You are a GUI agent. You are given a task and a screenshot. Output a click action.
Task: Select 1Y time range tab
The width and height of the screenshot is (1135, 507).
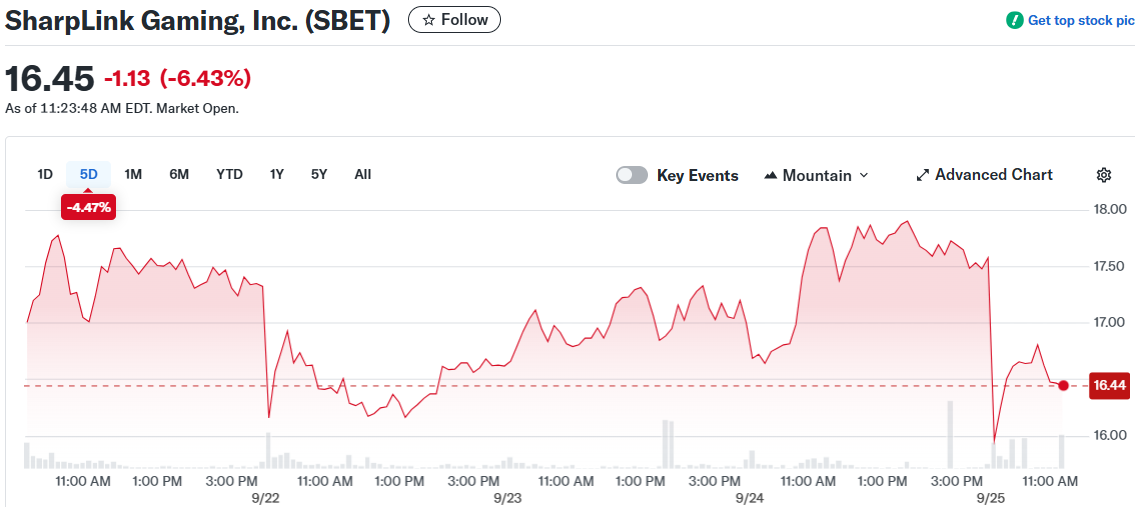pyautogui.click(x=277, y=175)
